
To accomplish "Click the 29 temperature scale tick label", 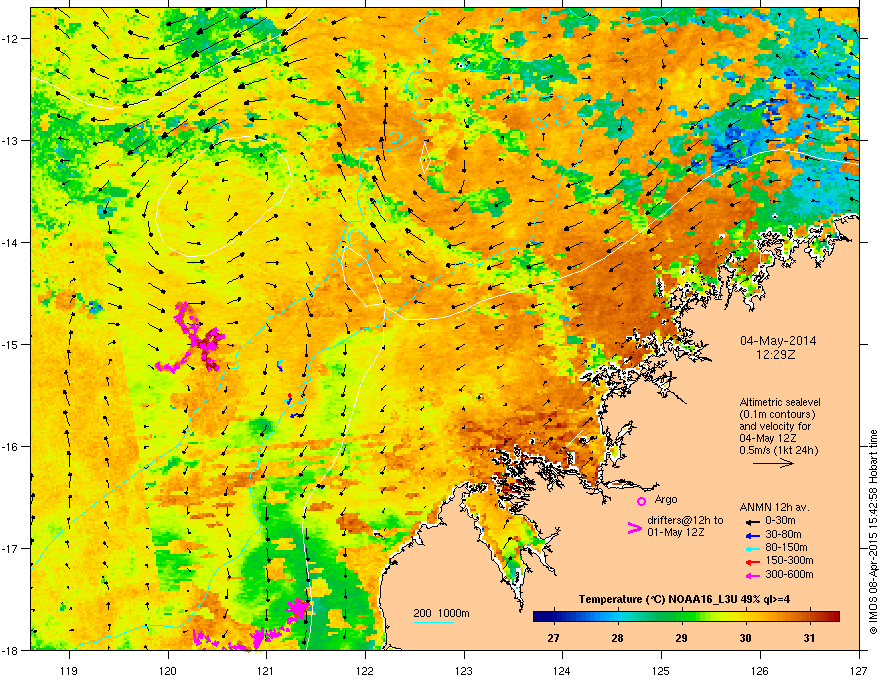I will point(681,638).
